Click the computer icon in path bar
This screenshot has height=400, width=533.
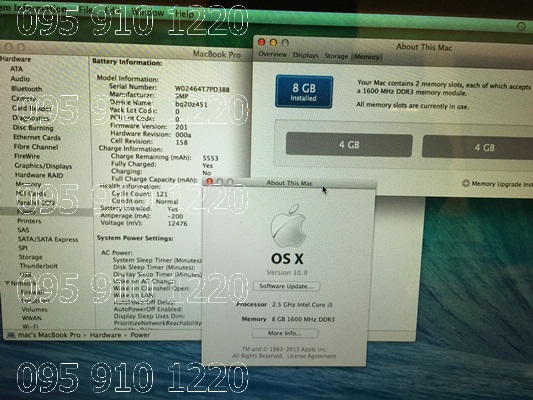11,335
